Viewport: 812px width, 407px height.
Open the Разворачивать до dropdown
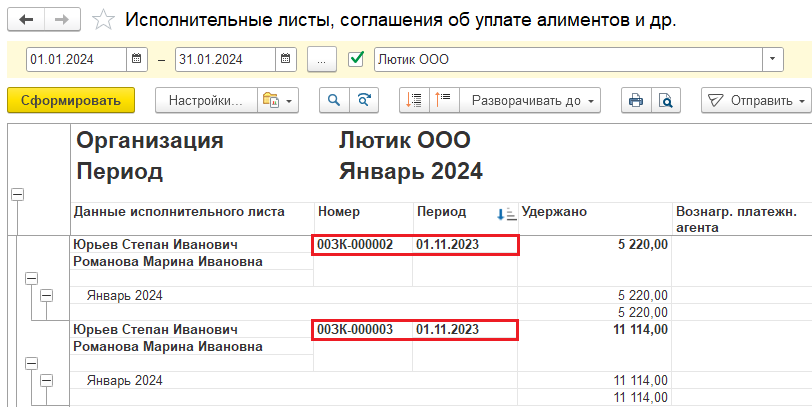530,100
